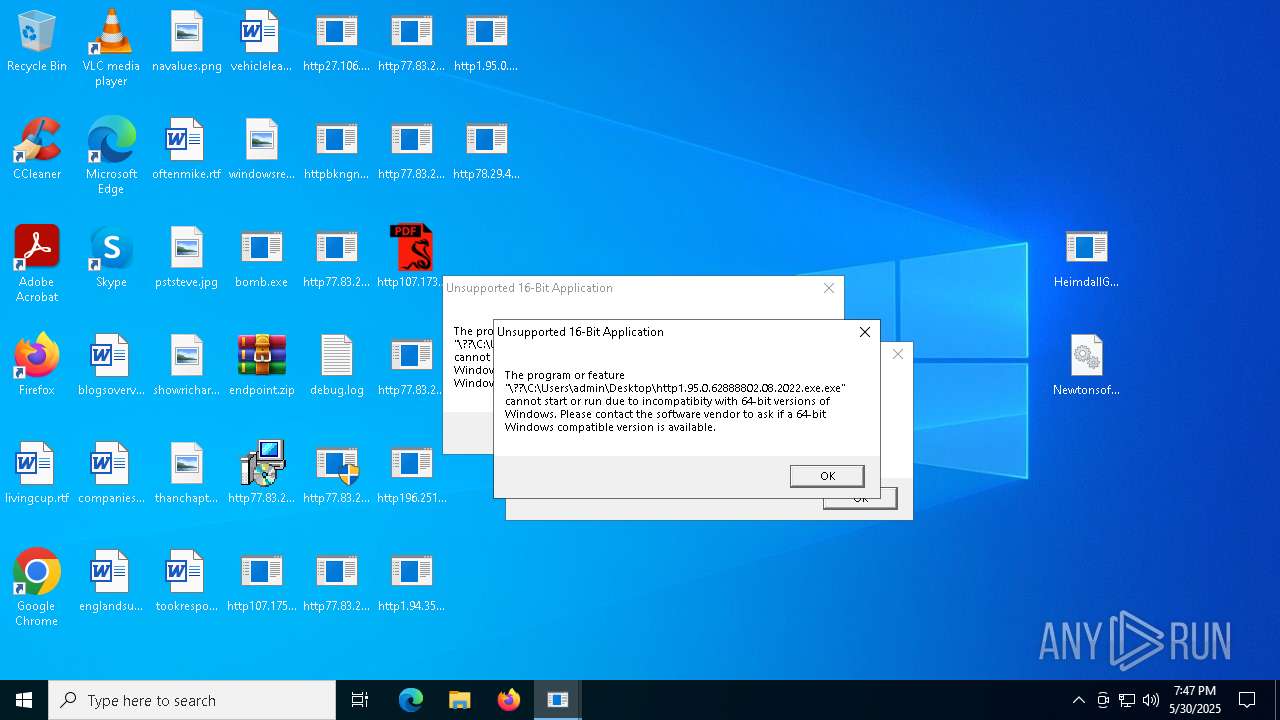The height and width of the screenshot is (720, 1280).
Task: Click the front dialog's title bar text
Action: pyautogui.click(x=580, y=332)
